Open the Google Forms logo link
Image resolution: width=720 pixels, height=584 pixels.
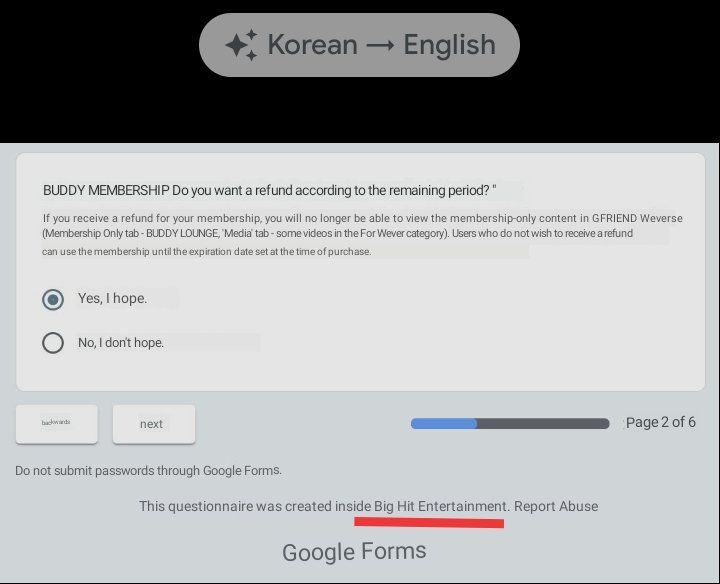354,551
